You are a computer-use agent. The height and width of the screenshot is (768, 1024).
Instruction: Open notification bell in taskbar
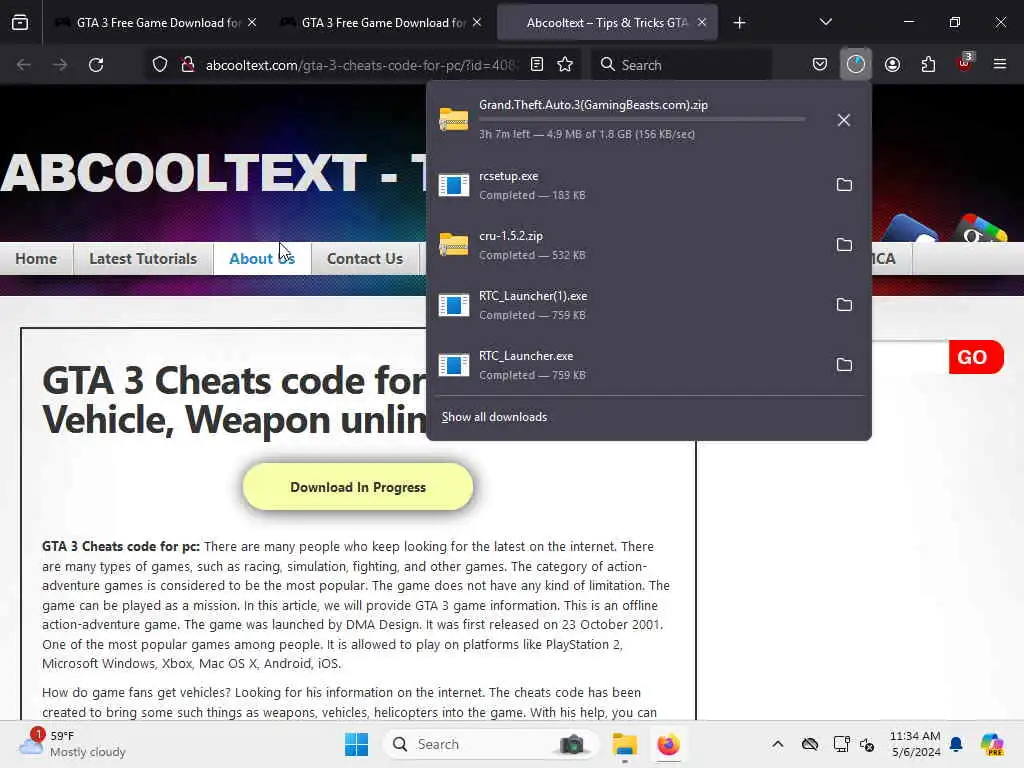(956, 744)
